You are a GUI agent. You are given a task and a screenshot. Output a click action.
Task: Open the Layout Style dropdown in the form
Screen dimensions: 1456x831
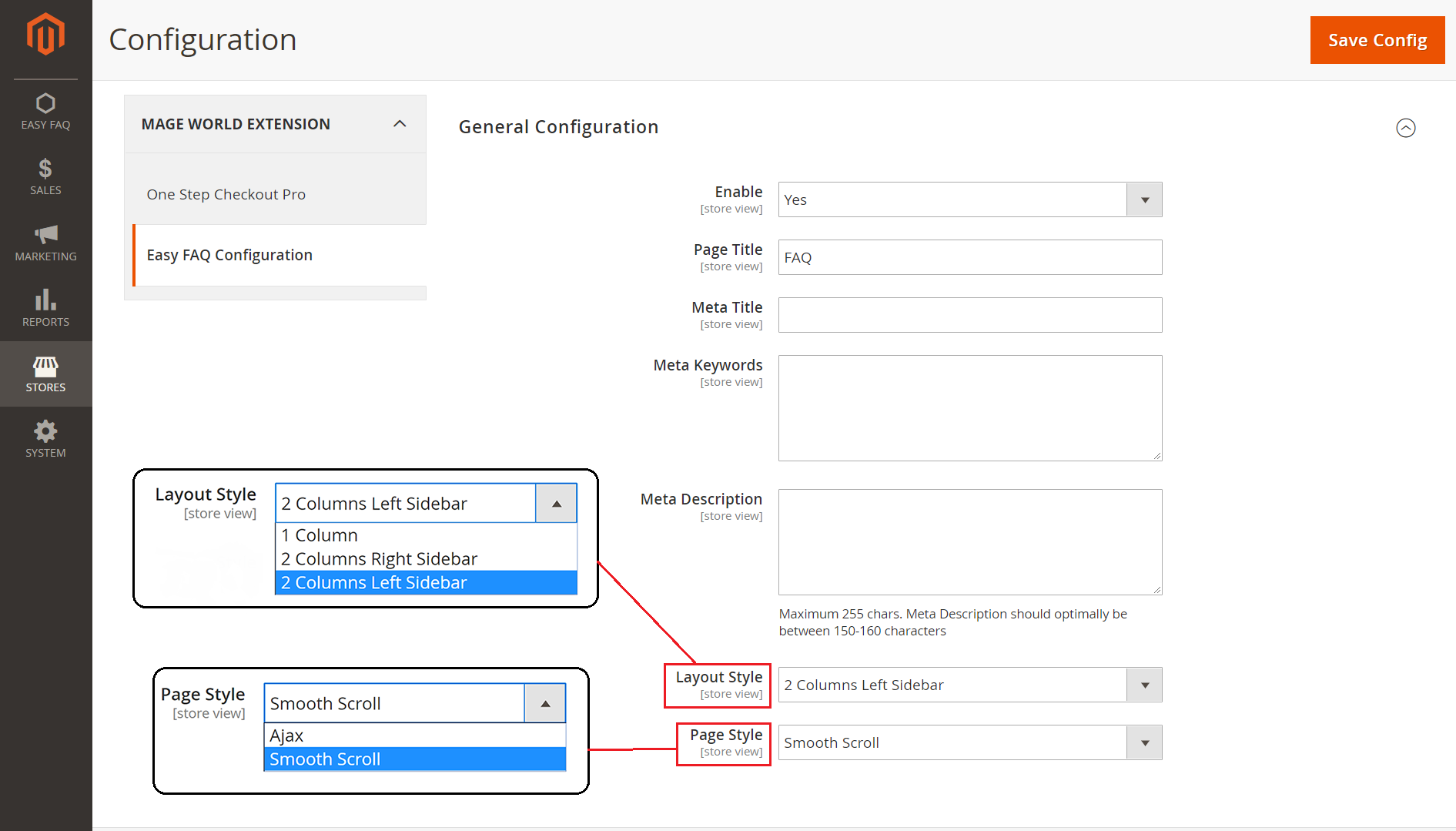point(970,685)
